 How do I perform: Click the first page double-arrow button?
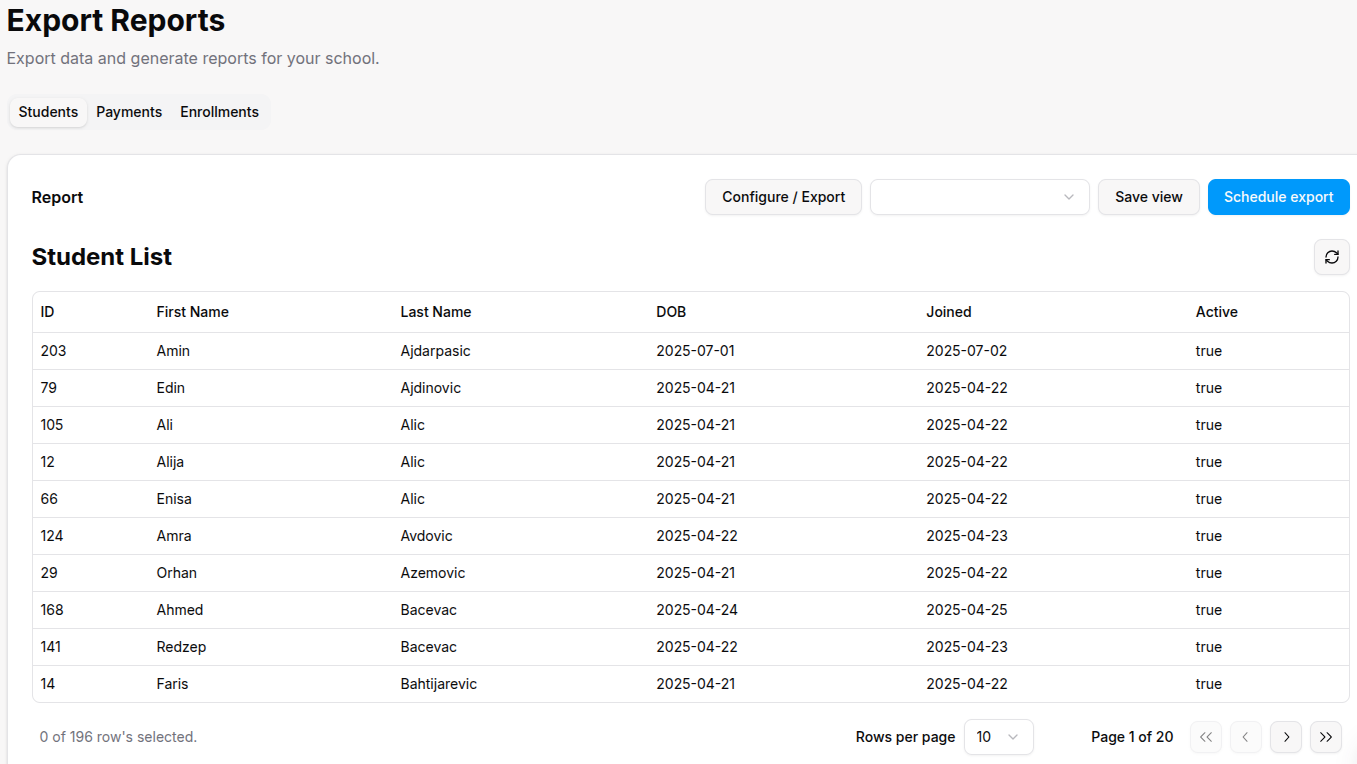pyautogui.click(x=1205, y=737)
